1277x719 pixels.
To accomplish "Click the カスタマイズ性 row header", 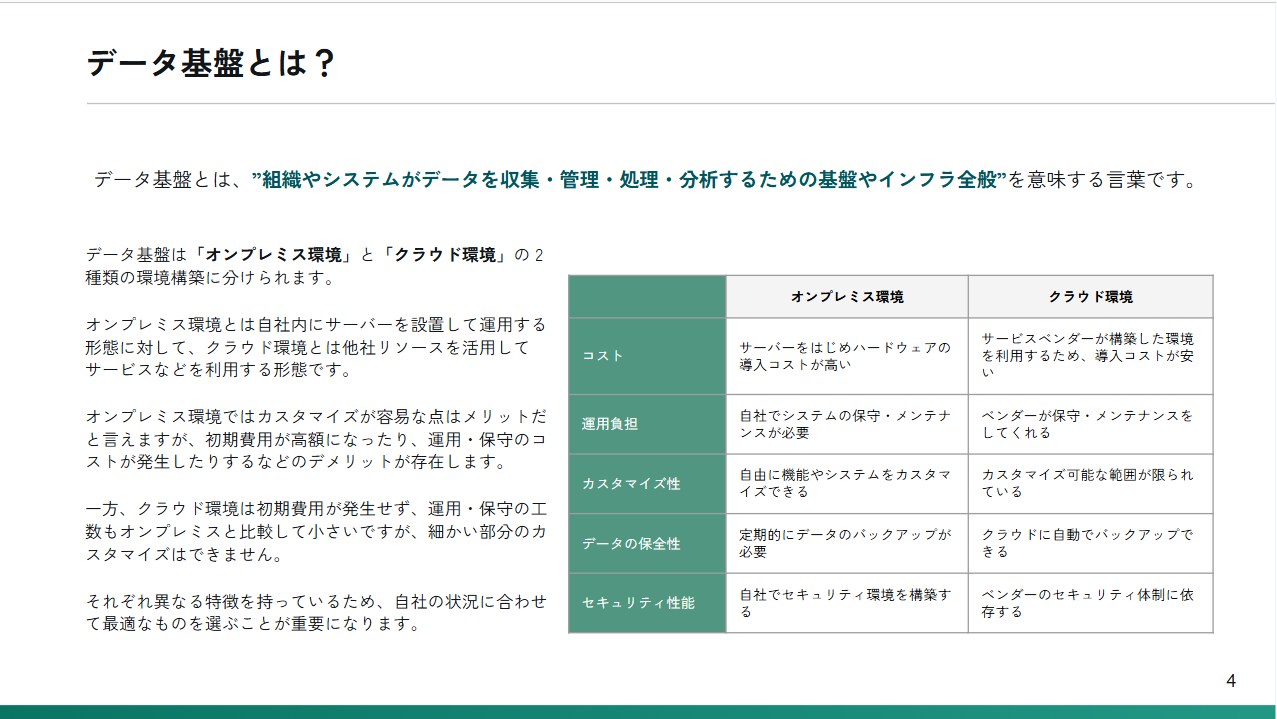I will (646, 484).
